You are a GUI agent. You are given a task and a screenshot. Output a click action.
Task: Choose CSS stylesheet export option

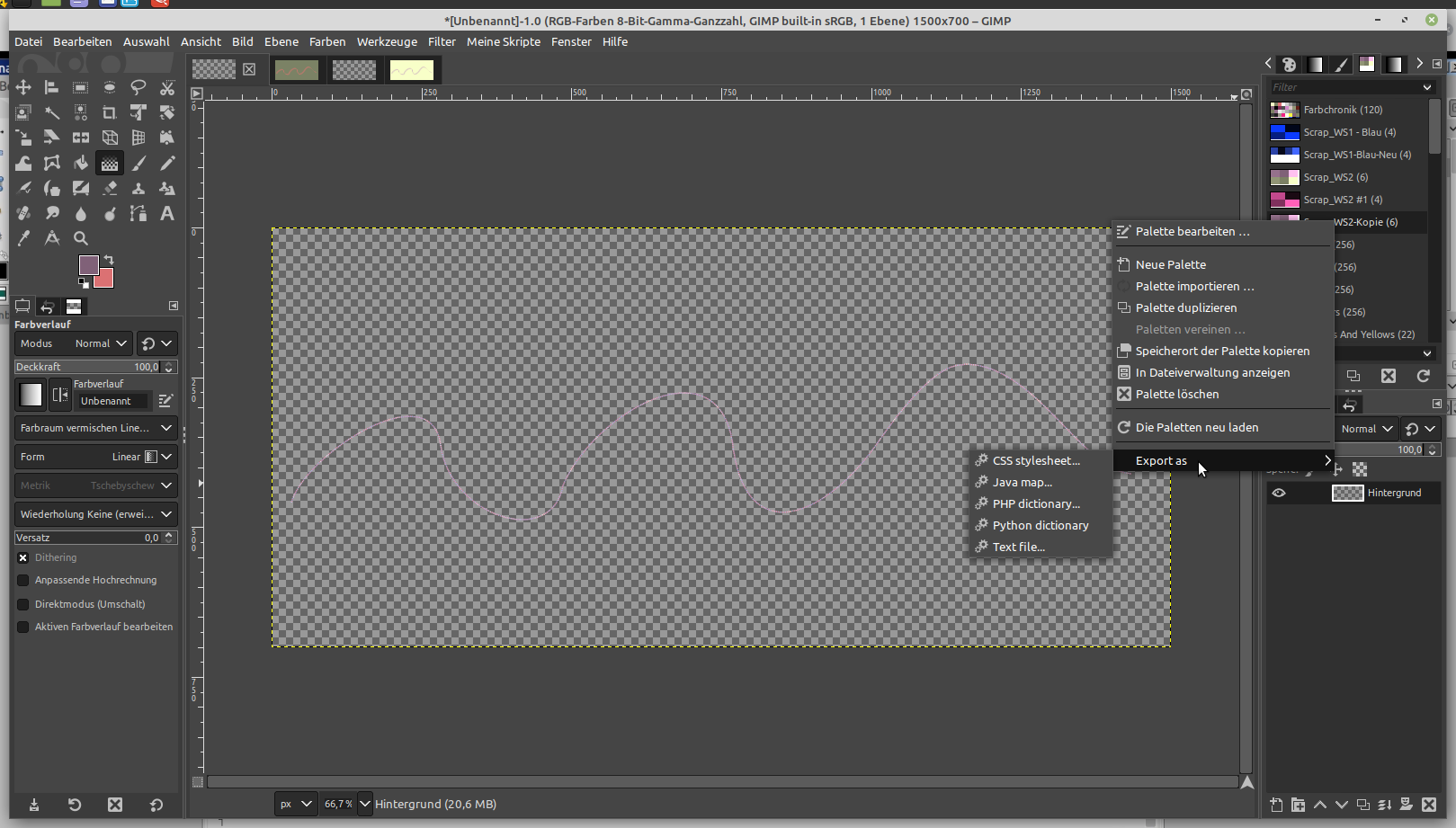[1036, 460]
